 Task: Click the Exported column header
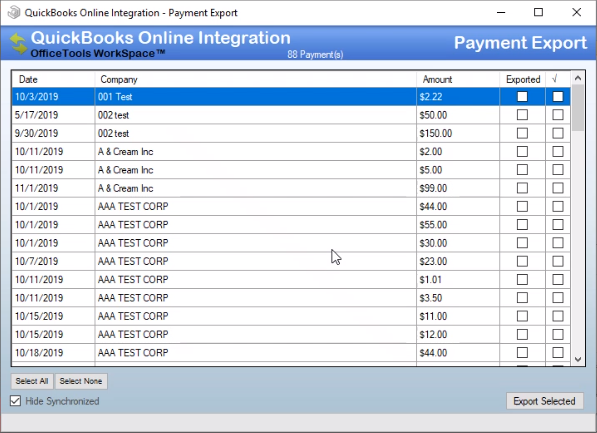point(523,79)
